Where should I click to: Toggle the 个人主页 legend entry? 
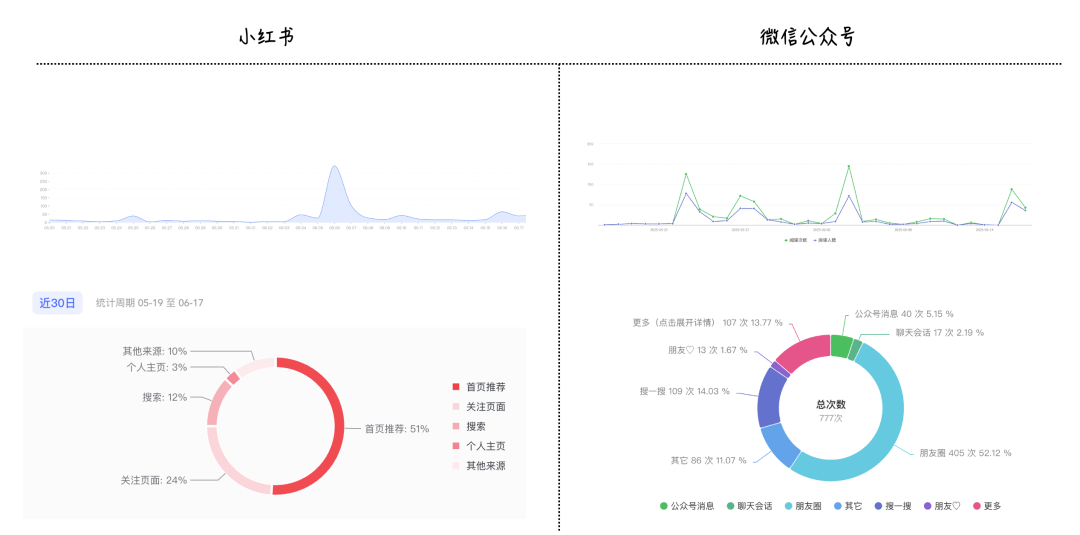tap(479, 445)
